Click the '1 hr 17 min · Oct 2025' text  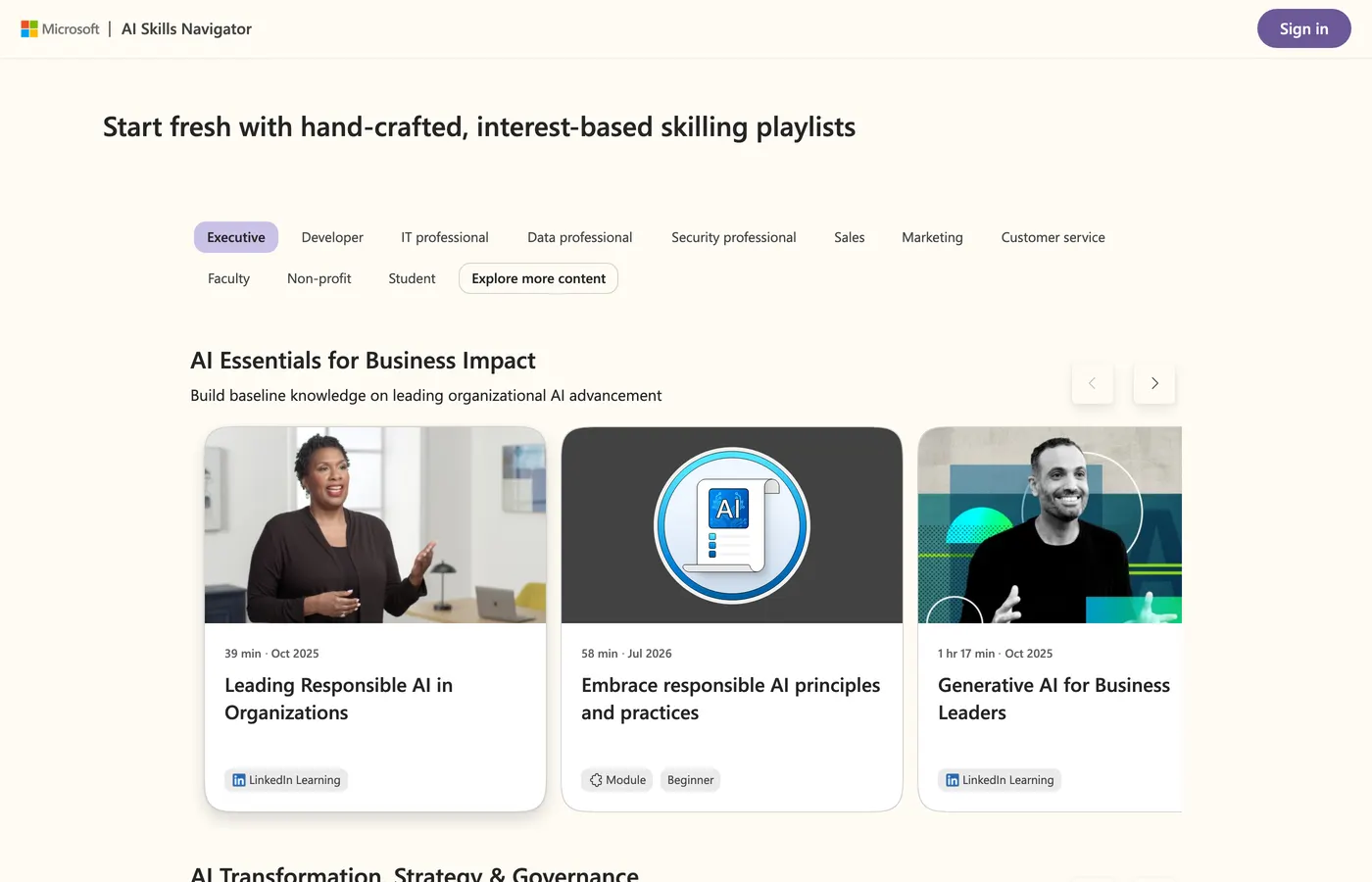[x=995, y=654]
